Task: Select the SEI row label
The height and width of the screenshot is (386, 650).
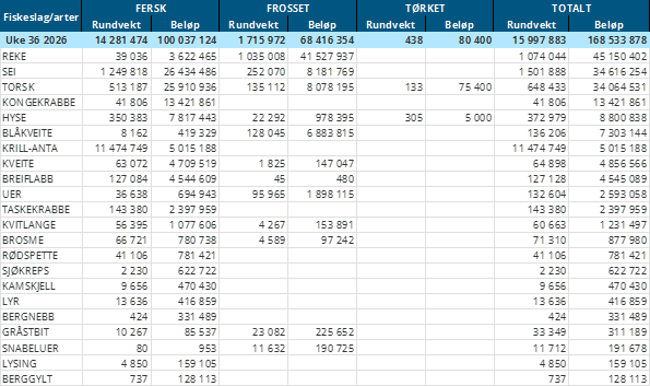Action: click(x=9, y=71)
